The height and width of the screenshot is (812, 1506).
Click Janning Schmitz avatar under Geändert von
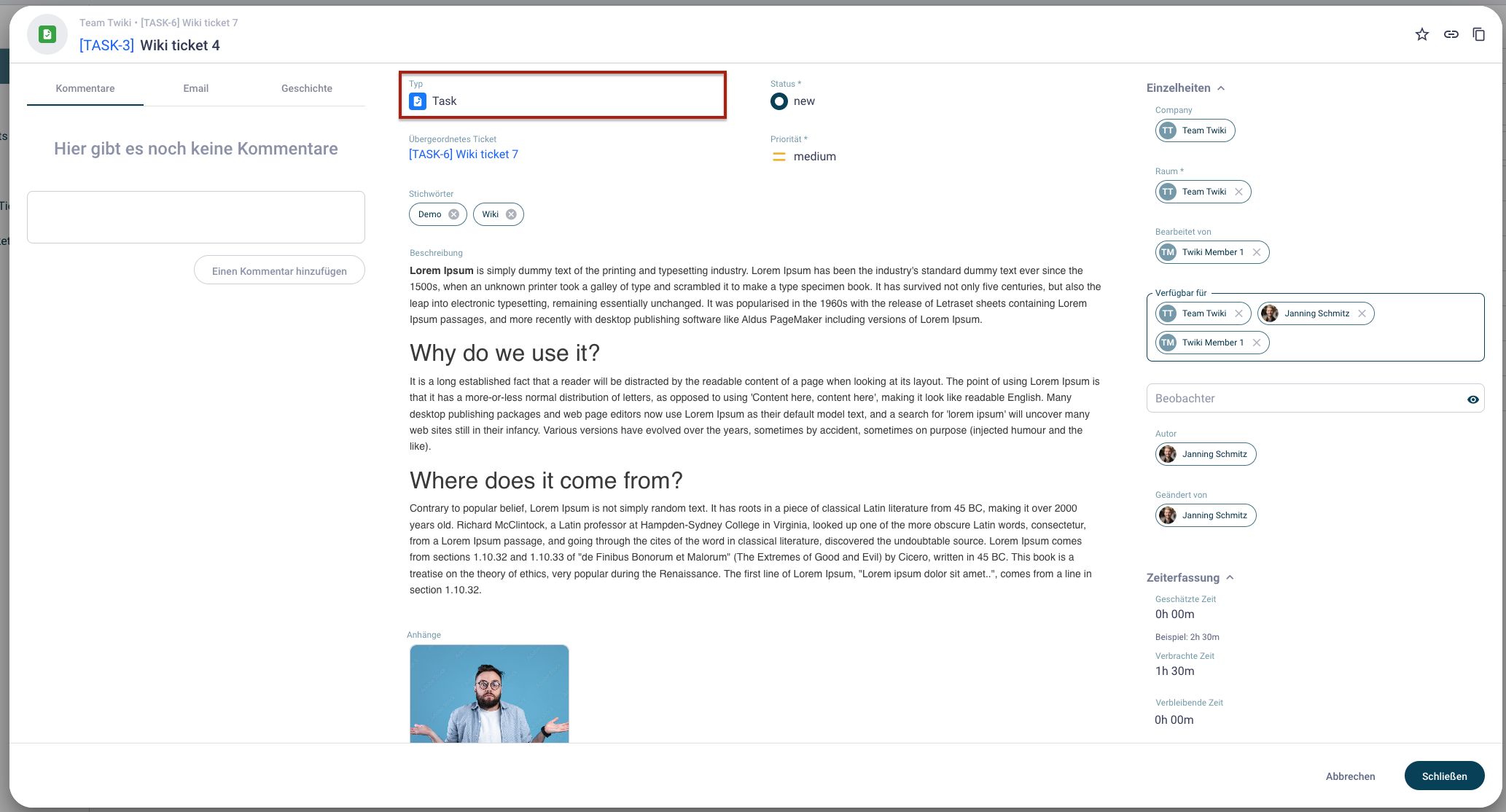tap(1168, 515)
